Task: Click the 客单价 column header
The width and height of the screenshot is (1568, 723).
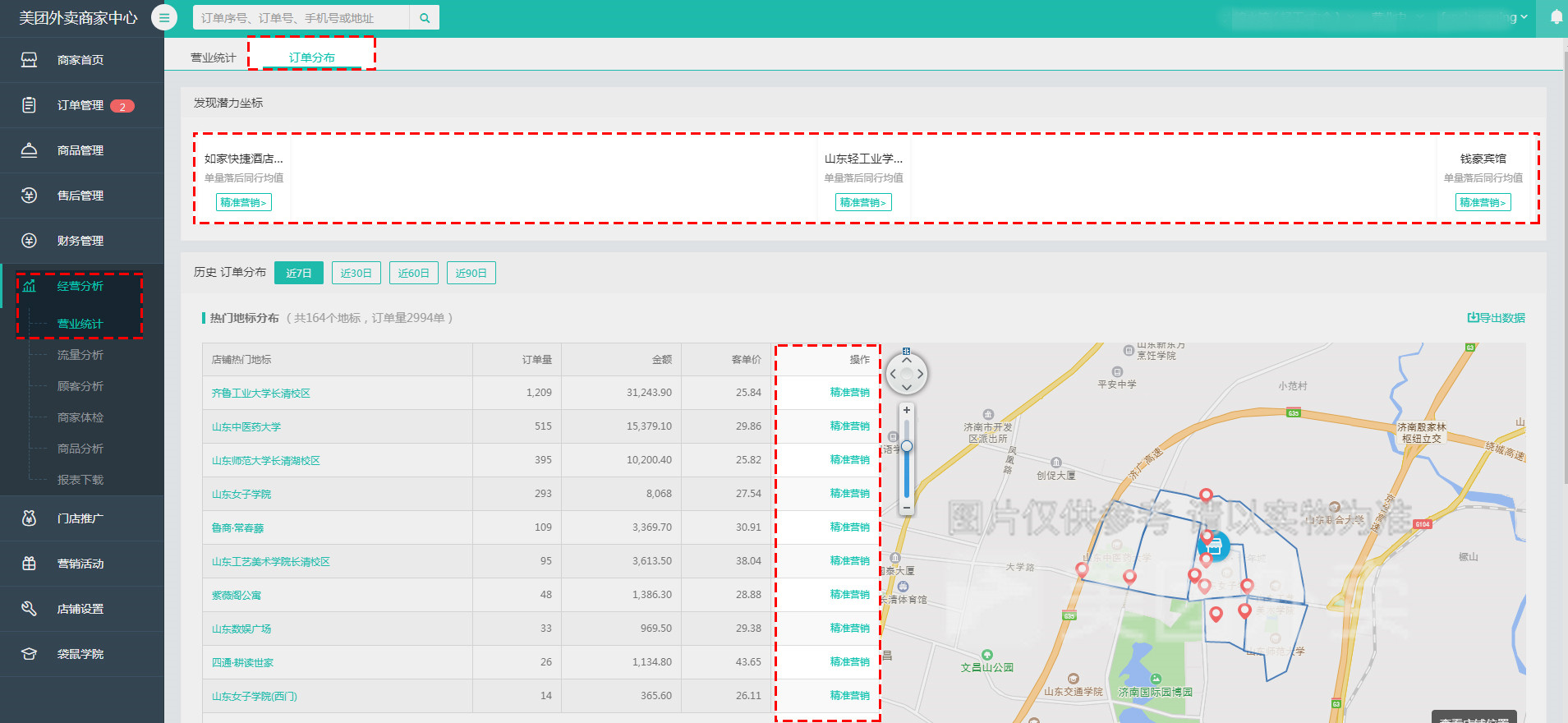Action: [x=746, y=360]
